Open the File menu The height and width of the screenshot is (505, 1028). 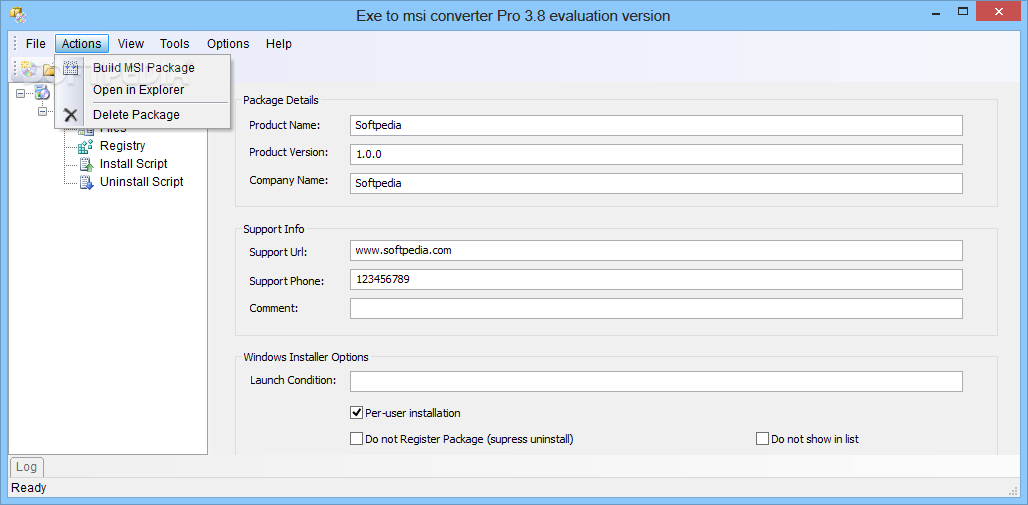tap(35, 44)
